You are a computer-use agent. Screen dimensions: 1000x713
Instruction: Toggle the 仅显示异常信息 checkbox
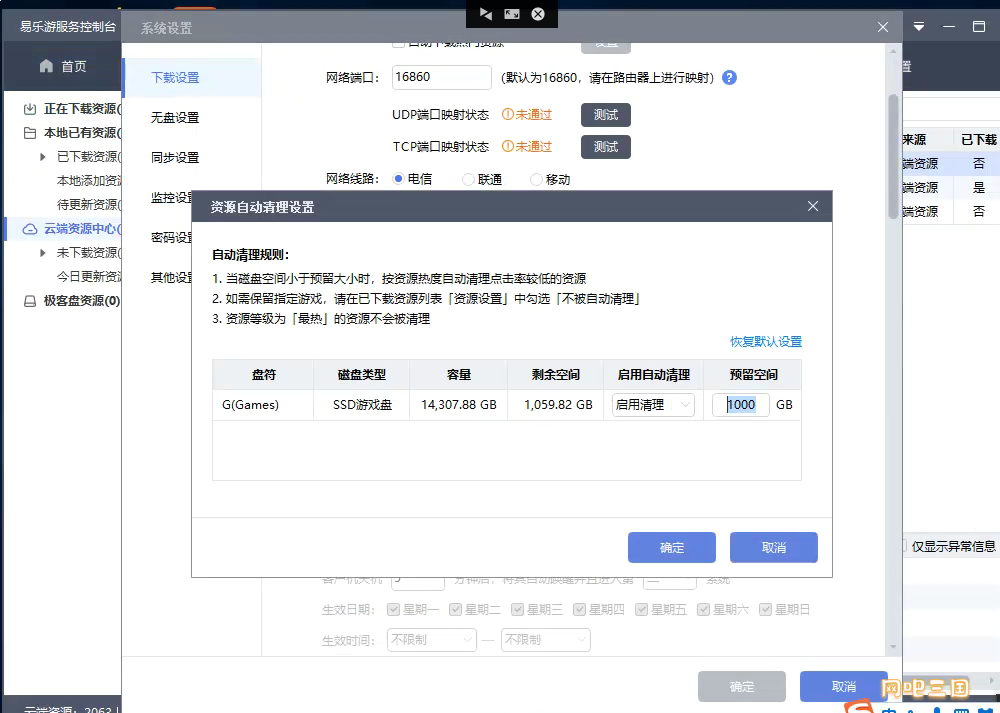pos(902,546)
